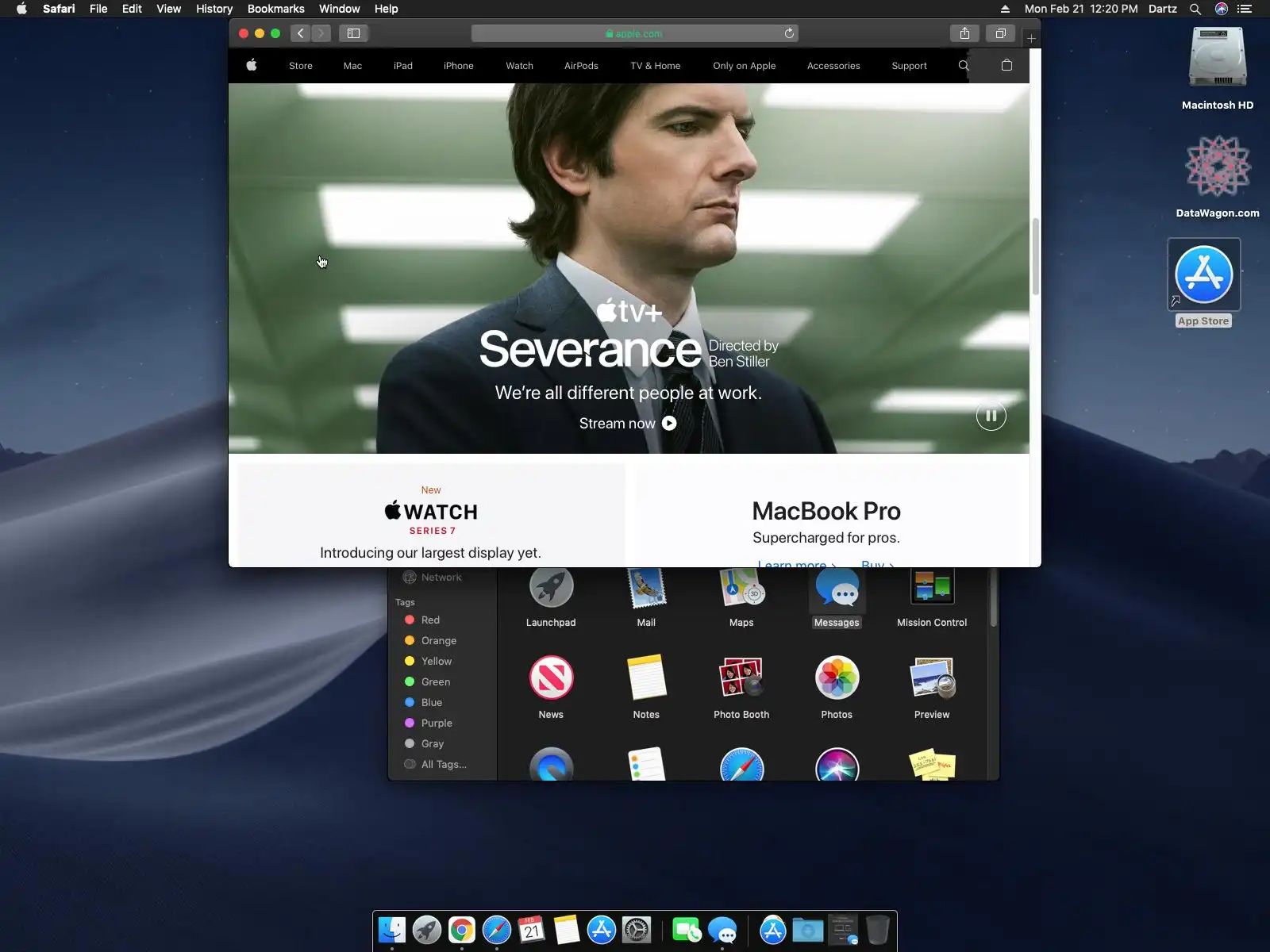The width and height of the screenshot is (1270, 952).
Task: Visit the AirPods section
Action: point(581,66)
